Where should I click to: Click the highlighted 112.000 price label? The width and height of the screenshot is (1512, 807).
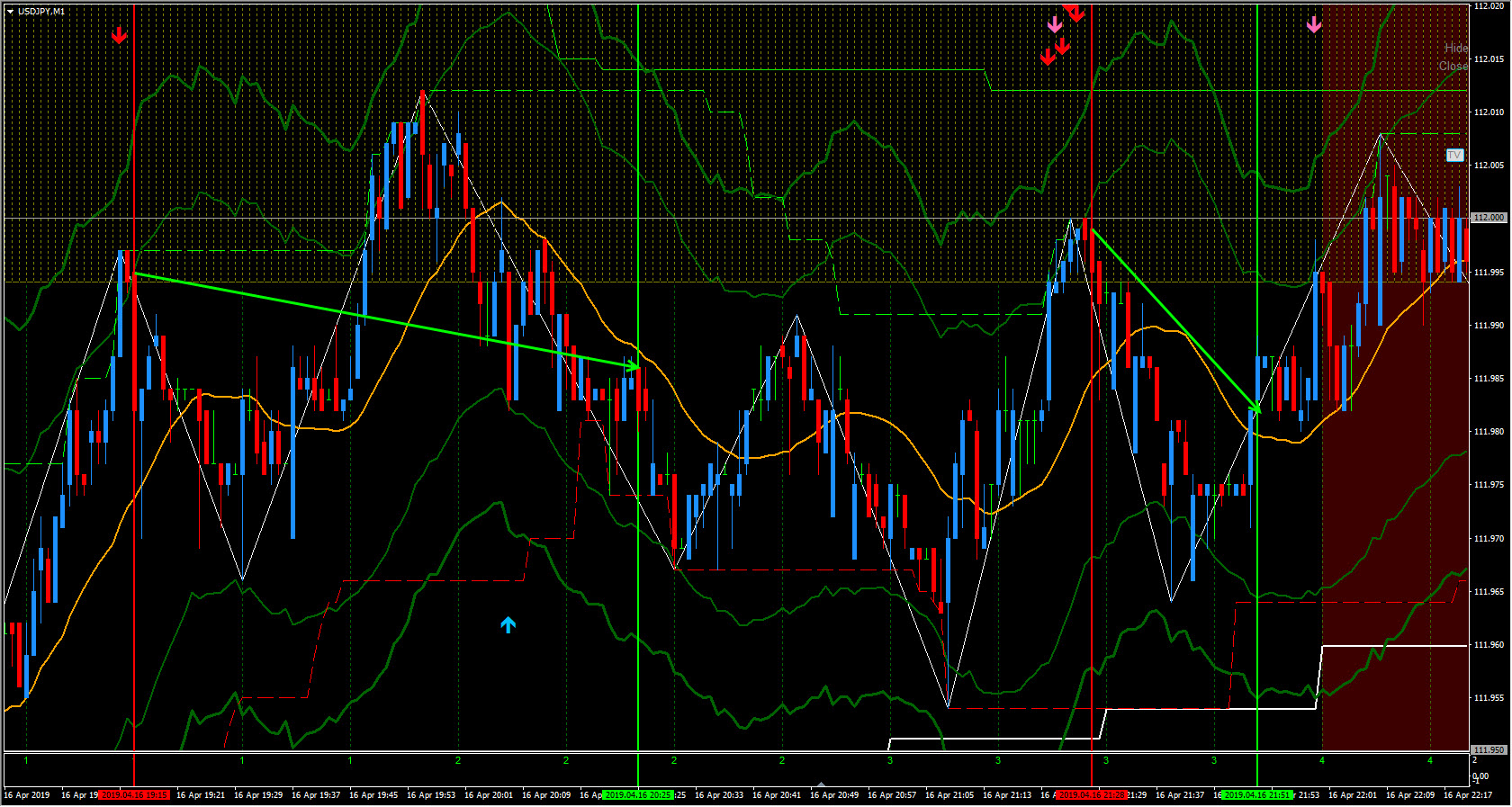[1489, 218]
